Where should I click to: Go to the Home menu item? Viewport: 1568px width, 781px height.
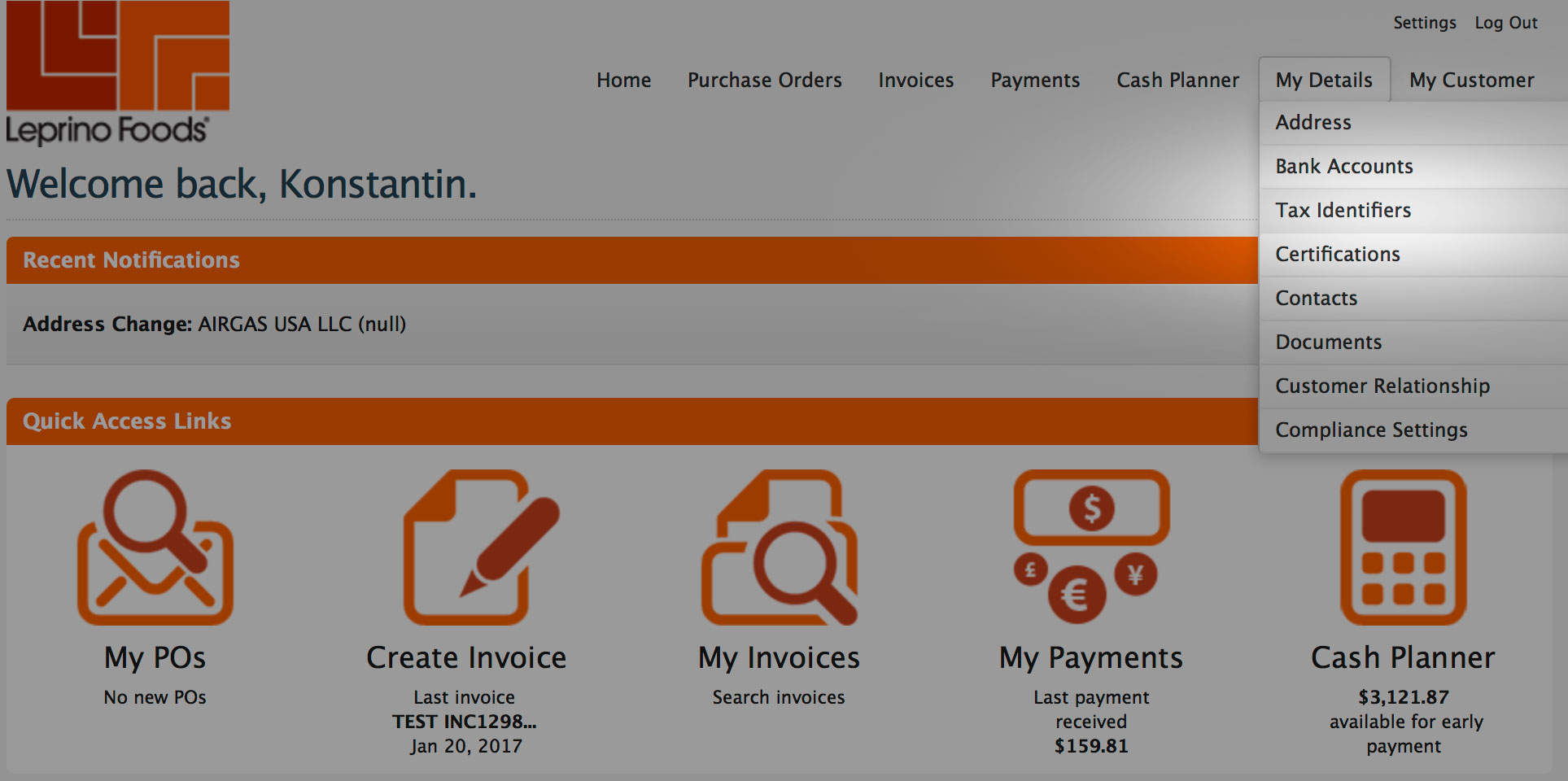[624, 80]
